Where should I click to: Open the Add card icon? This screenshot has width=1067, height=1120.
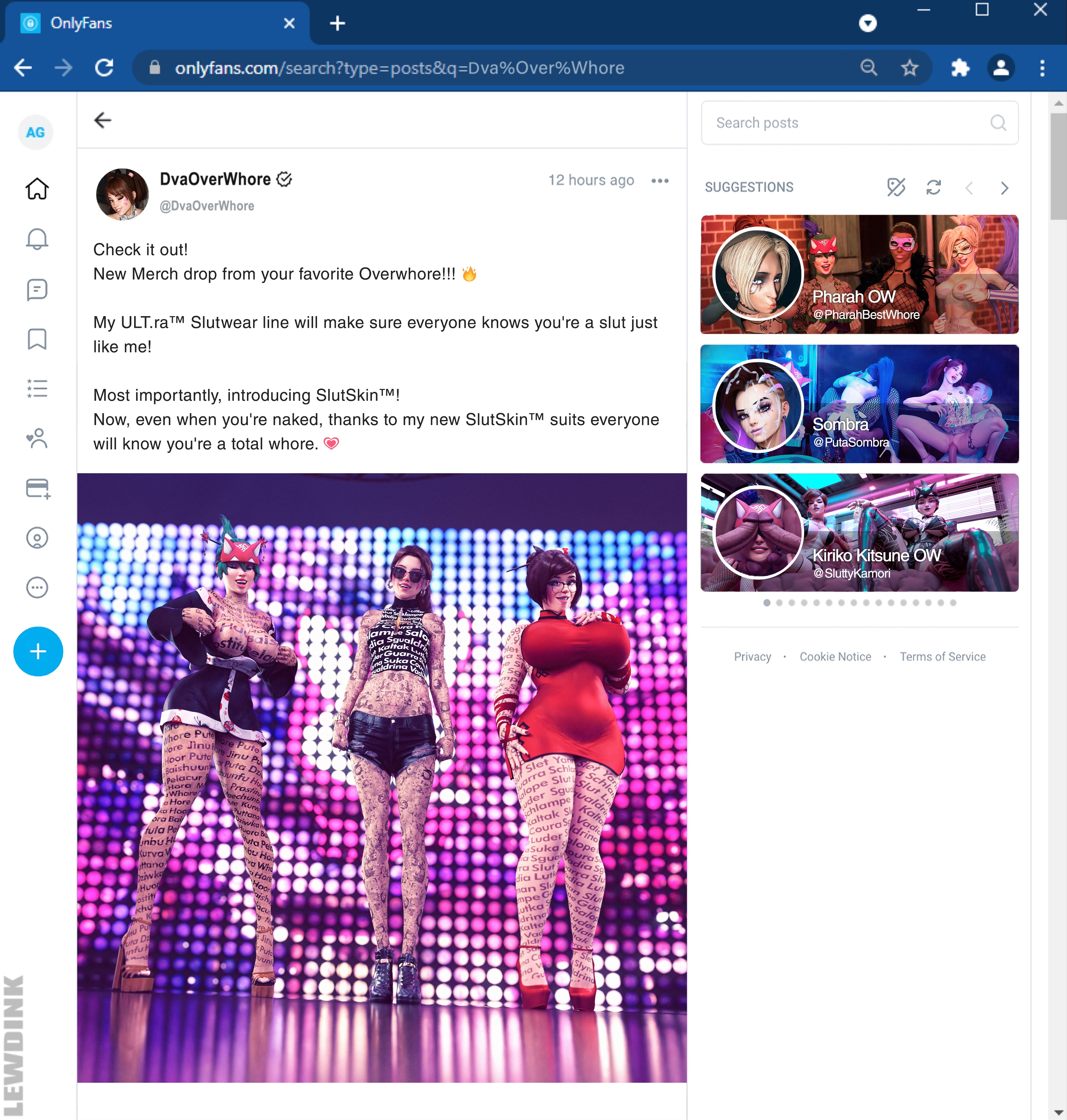click(38, 488)
